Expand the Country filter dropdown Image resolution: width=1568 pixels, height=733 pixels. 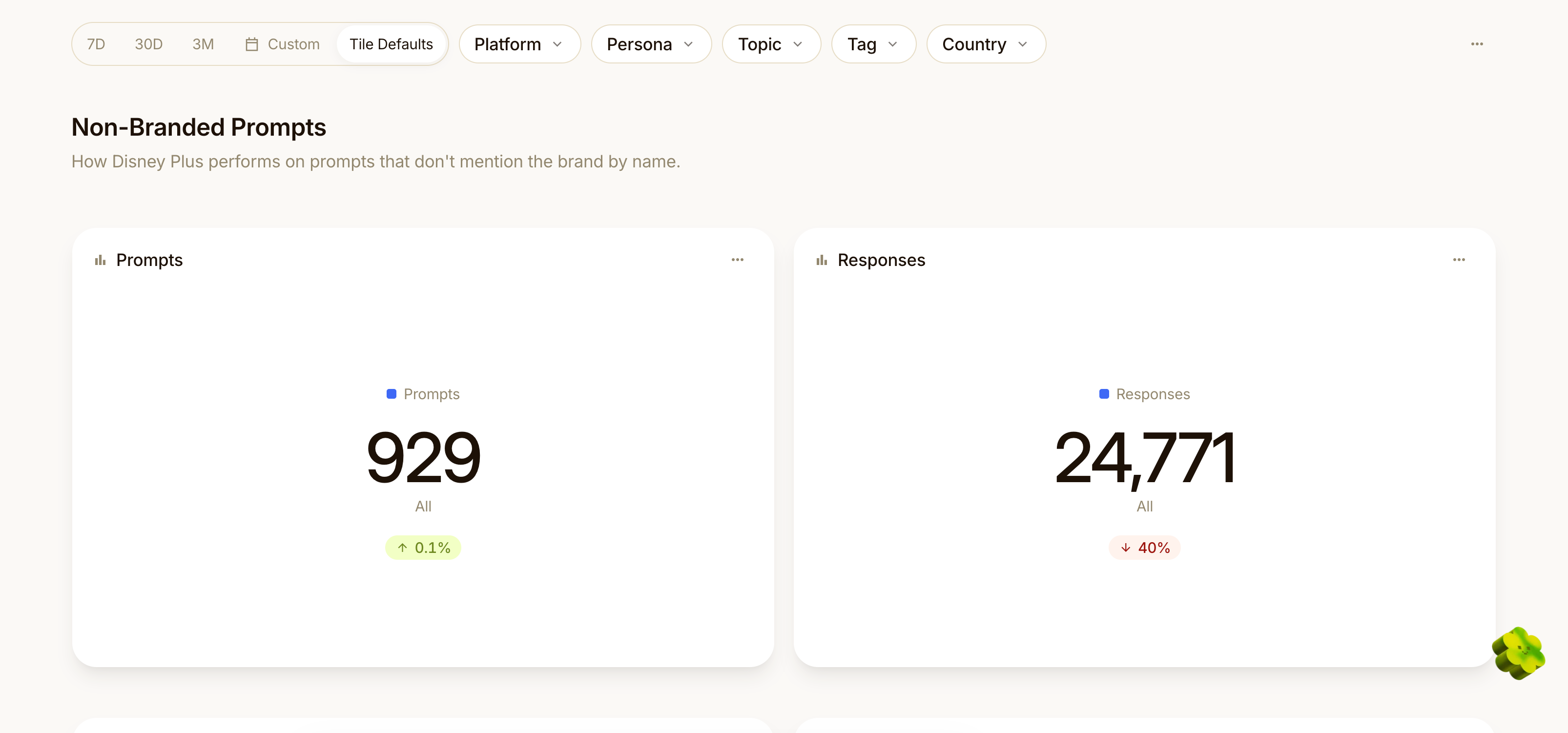click(986, 44)
